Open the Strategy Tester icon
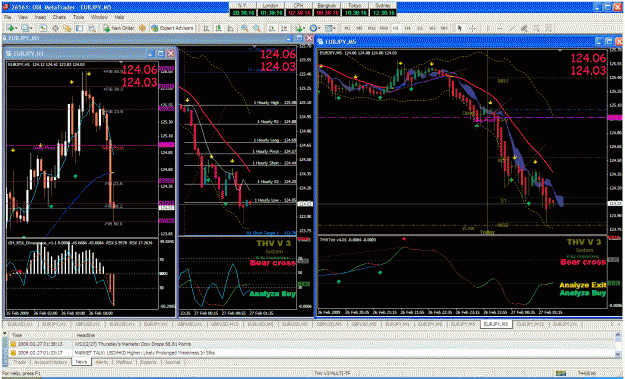Screen dimensions: 625x379 [92, 28]
